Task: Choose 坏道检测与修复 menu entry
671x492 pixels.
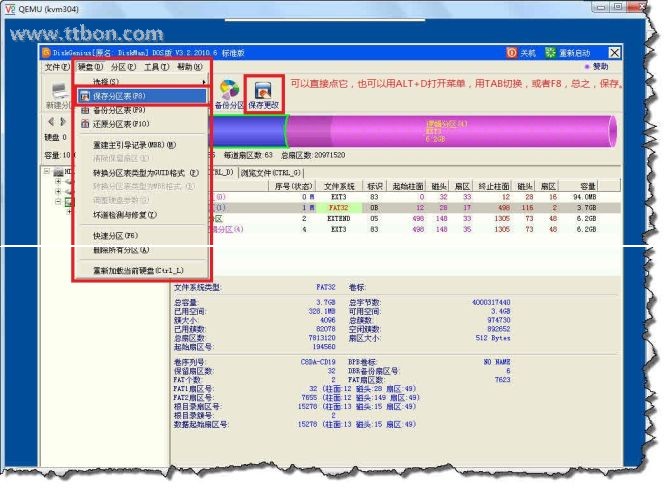Action: tap(141, 215)
